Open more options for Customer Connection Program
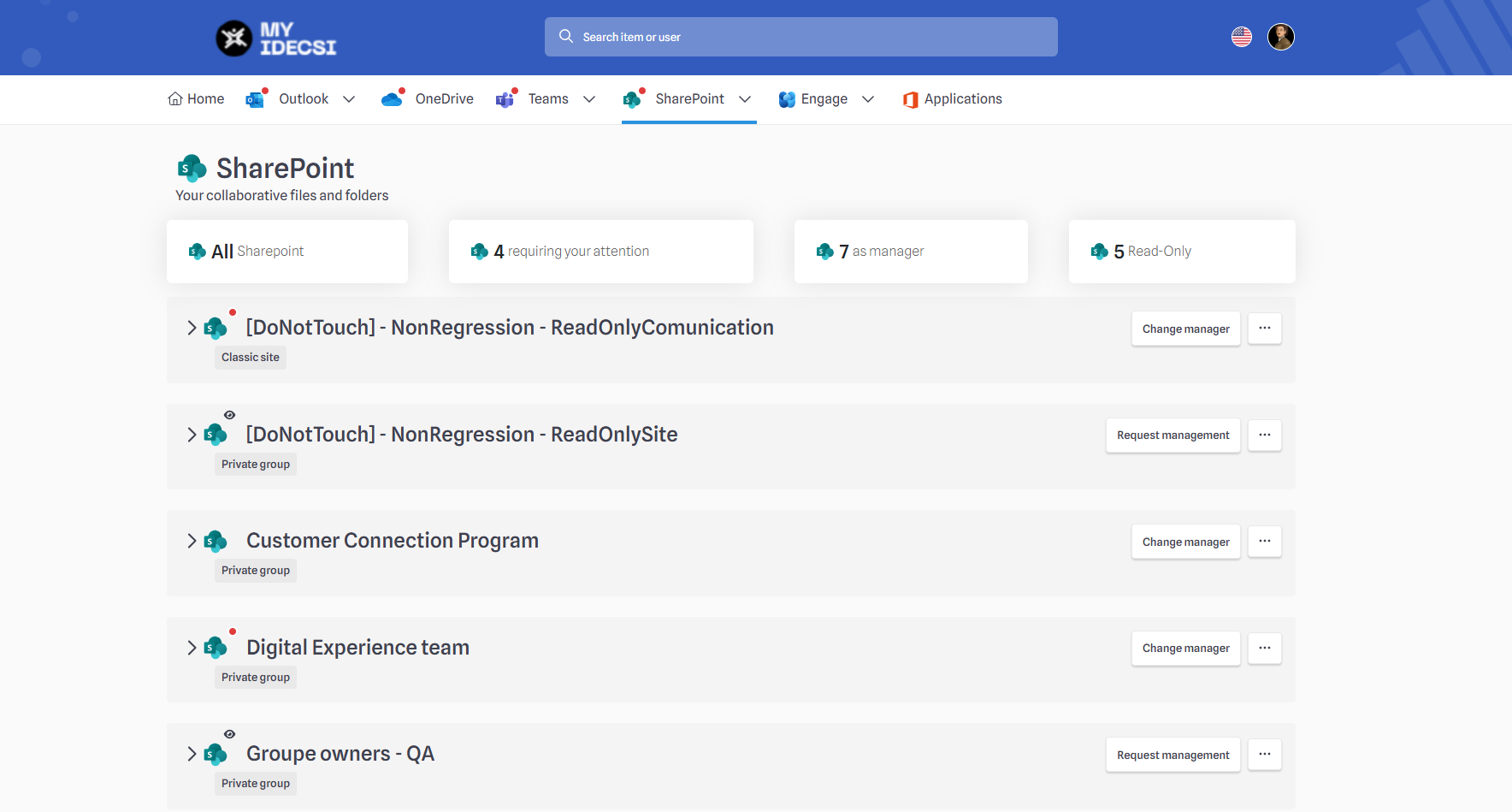The height and width of the screenshot is (812, 1512). click(1264, 542)
